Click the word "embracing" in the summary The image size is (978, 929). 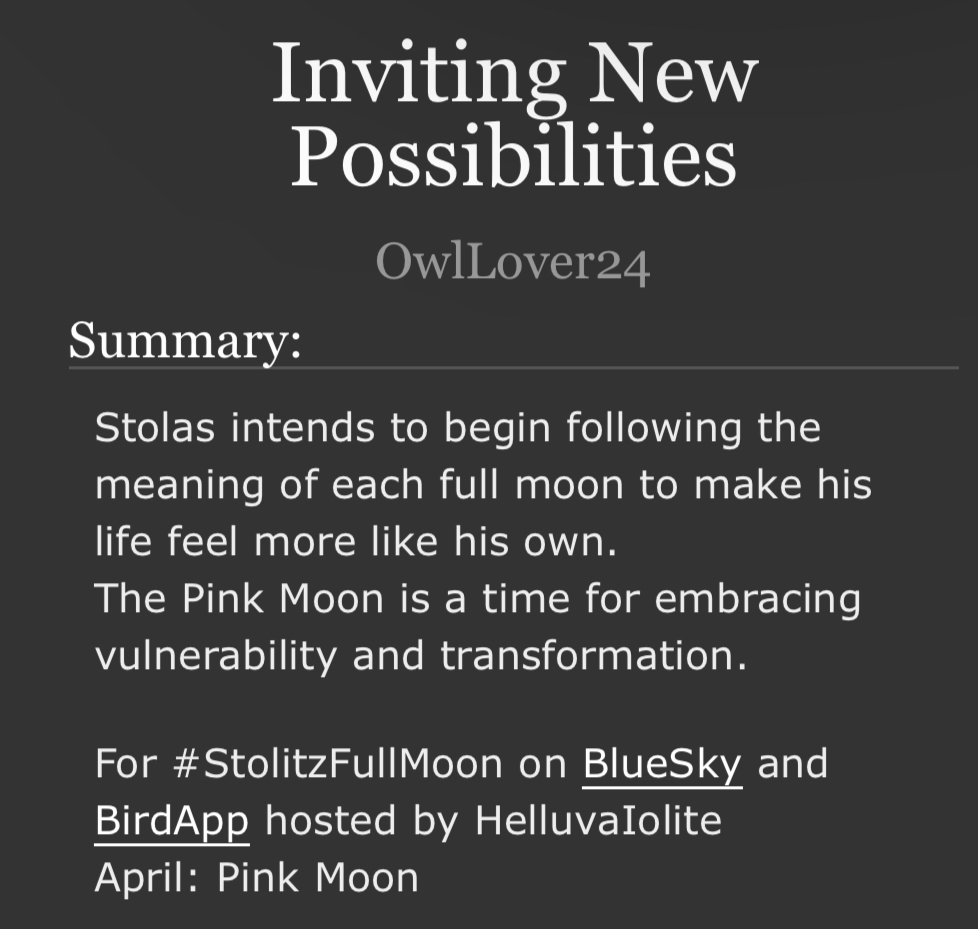pos(757,599)
